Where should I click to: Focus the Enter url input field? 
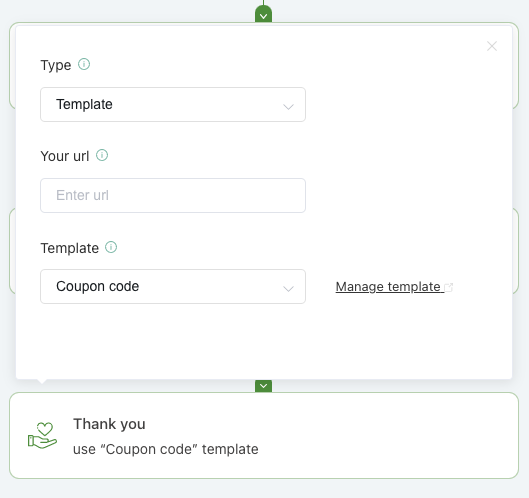pyautogui.click(x=173, y=195)
